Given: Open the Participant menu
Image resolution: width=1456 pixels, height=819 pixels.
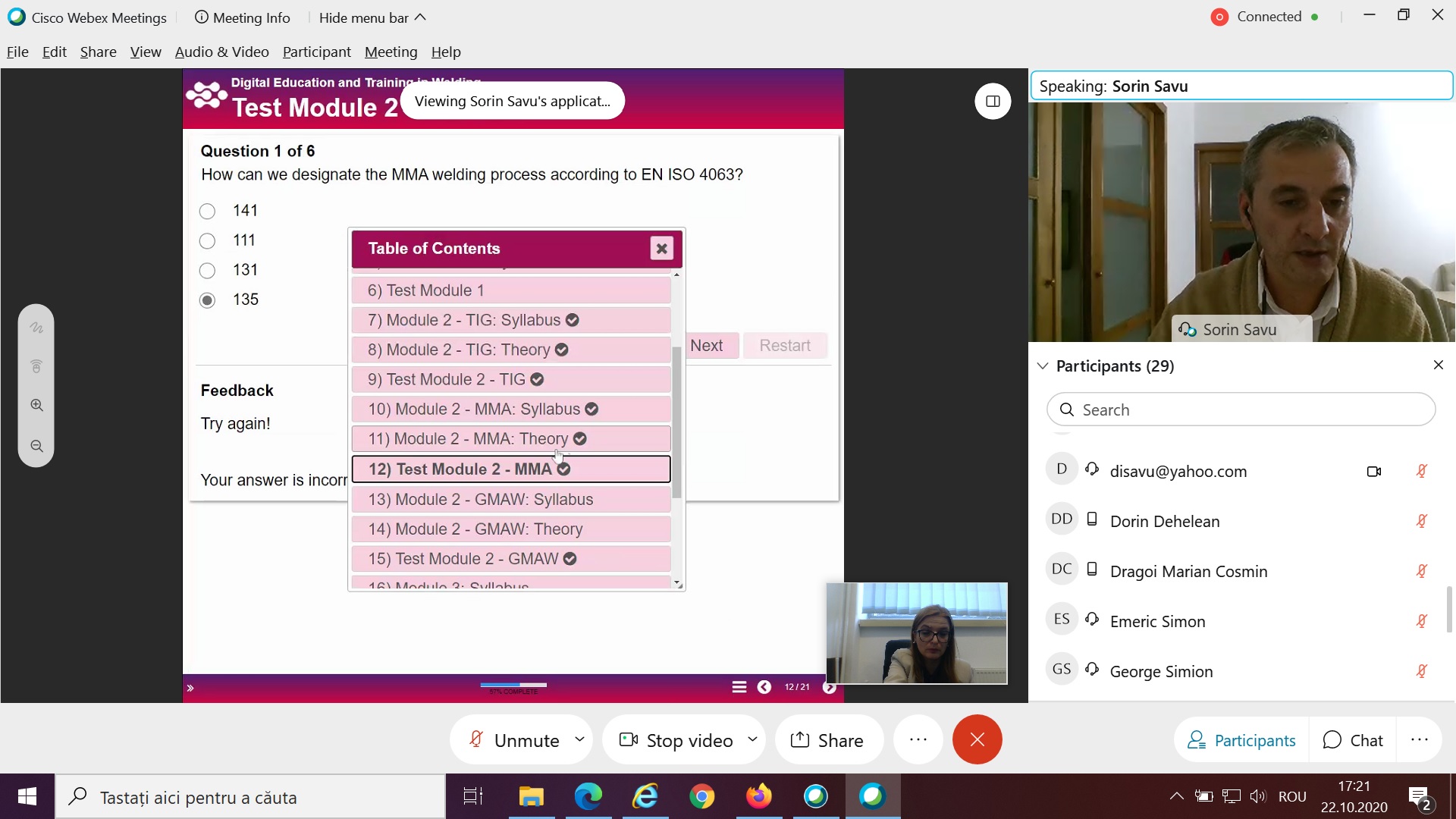Looking at the screenshot, I should pyautogui.click(x=316, y=52).
